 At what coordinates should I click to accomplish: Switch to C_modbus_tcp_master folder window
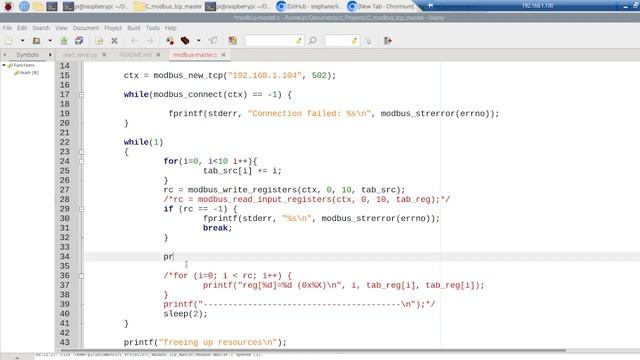pos(168,6)
